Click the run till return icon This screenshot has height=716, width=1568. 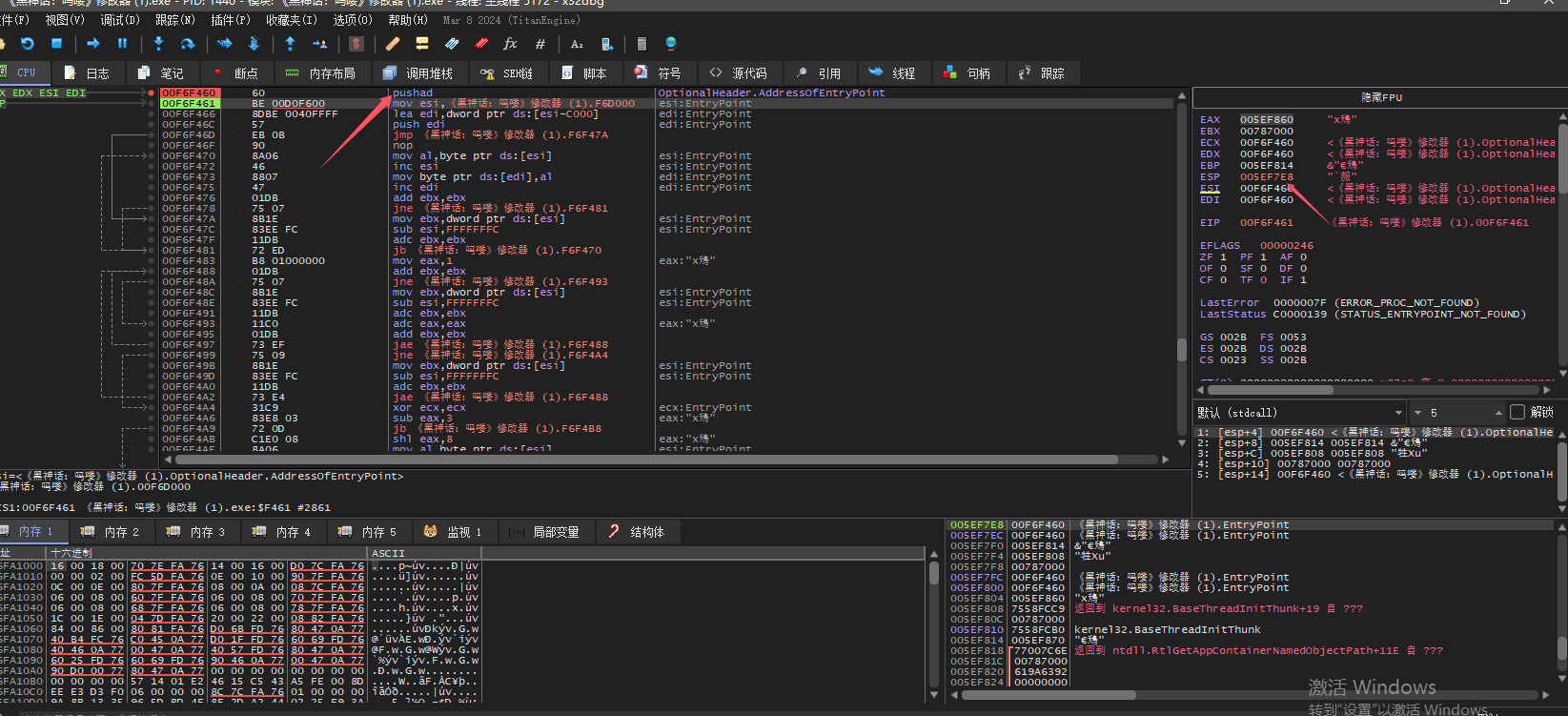[x=290, y=44]
